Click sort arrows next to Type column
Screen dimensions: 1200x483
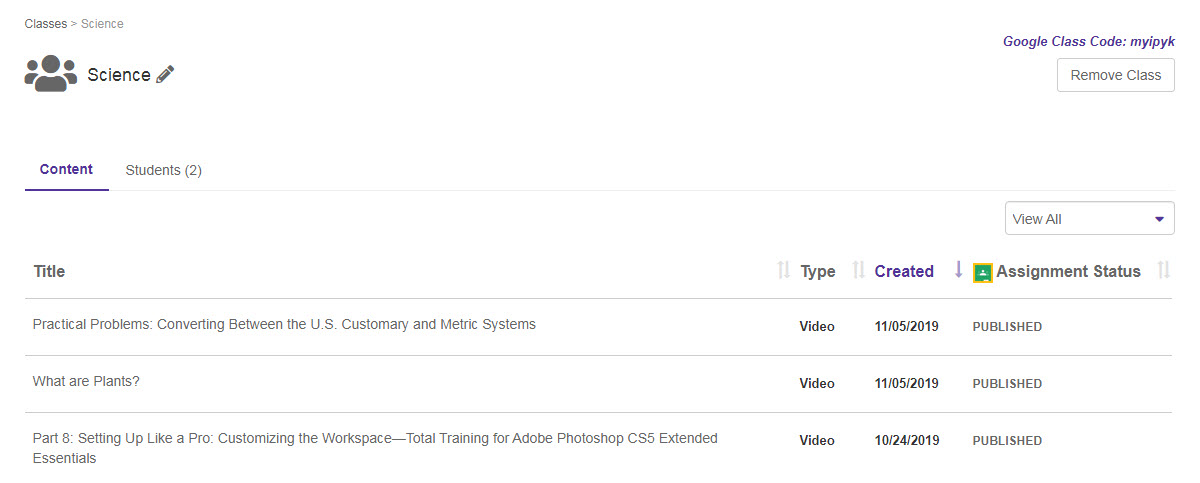point(858,271)
